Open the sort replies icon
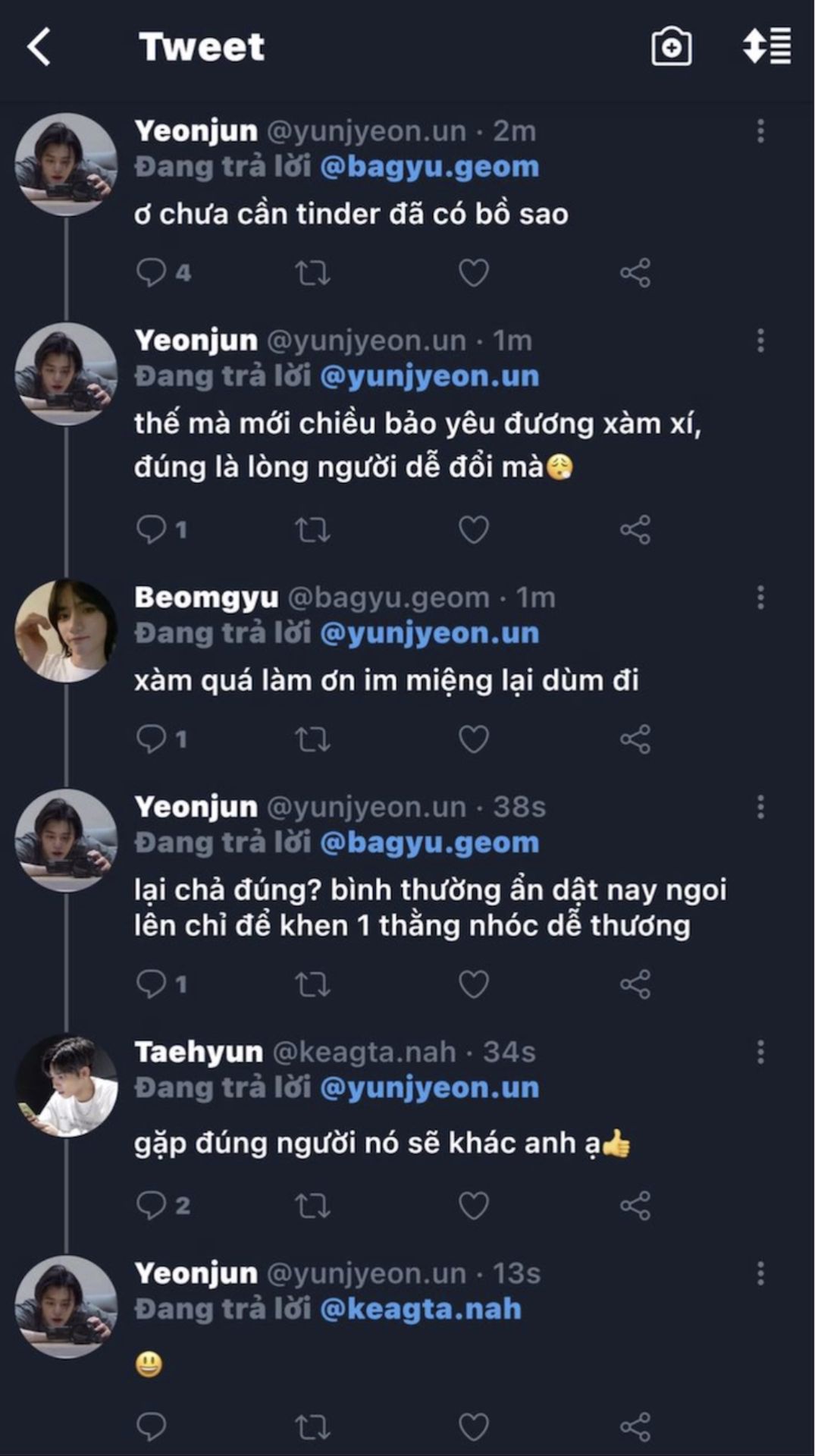The width and height of the screenshot is (815, 1456). pos(767,46)
